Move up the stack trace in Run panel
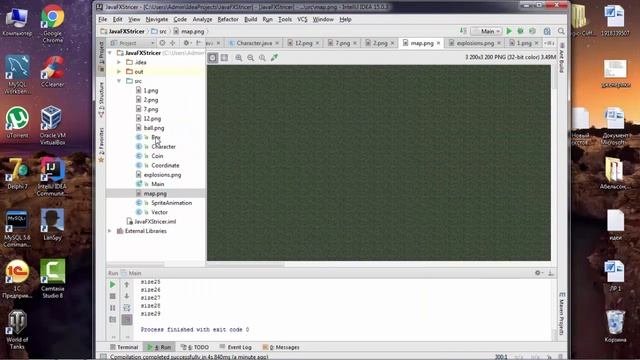 [127, 284]
